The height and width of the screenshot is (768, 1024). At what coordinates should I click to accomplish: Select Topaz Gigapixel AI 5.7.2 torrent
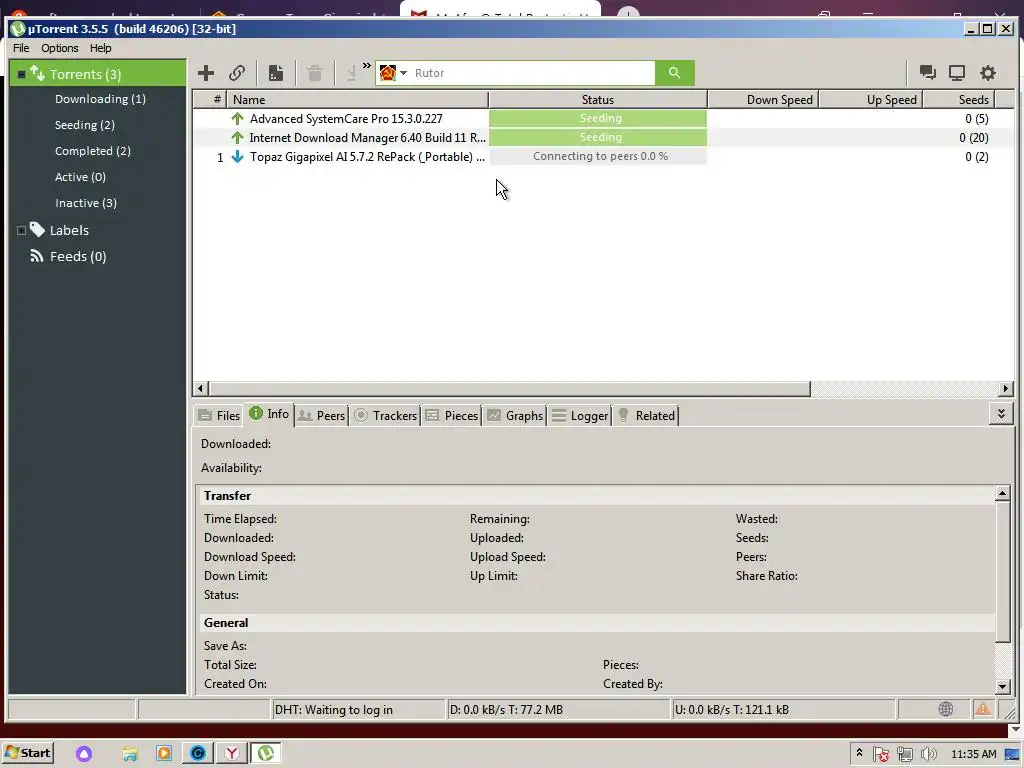[x=367, y=157]
